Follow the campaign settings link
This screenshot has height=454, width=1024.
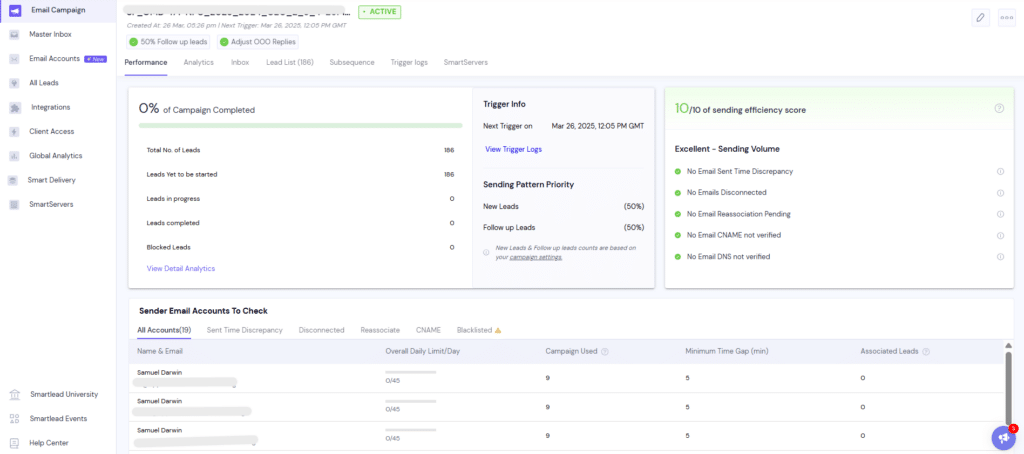536,257
